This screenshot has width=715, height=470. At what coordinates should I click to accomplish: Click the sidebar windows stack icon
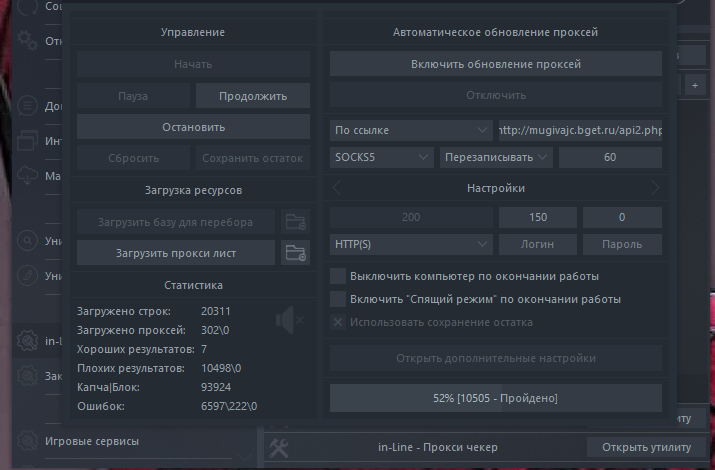pyautogui.click(x=27, y=140)
